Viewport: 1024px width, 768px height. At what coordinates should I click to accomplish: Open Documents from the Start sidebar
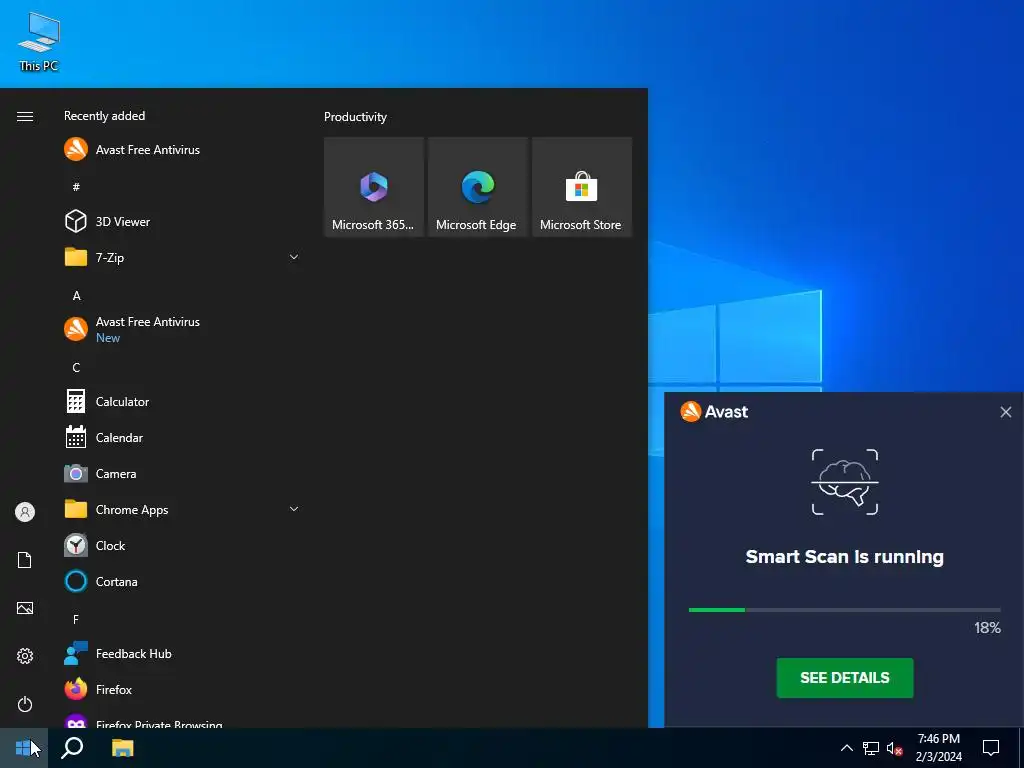[x=25, y=560]
